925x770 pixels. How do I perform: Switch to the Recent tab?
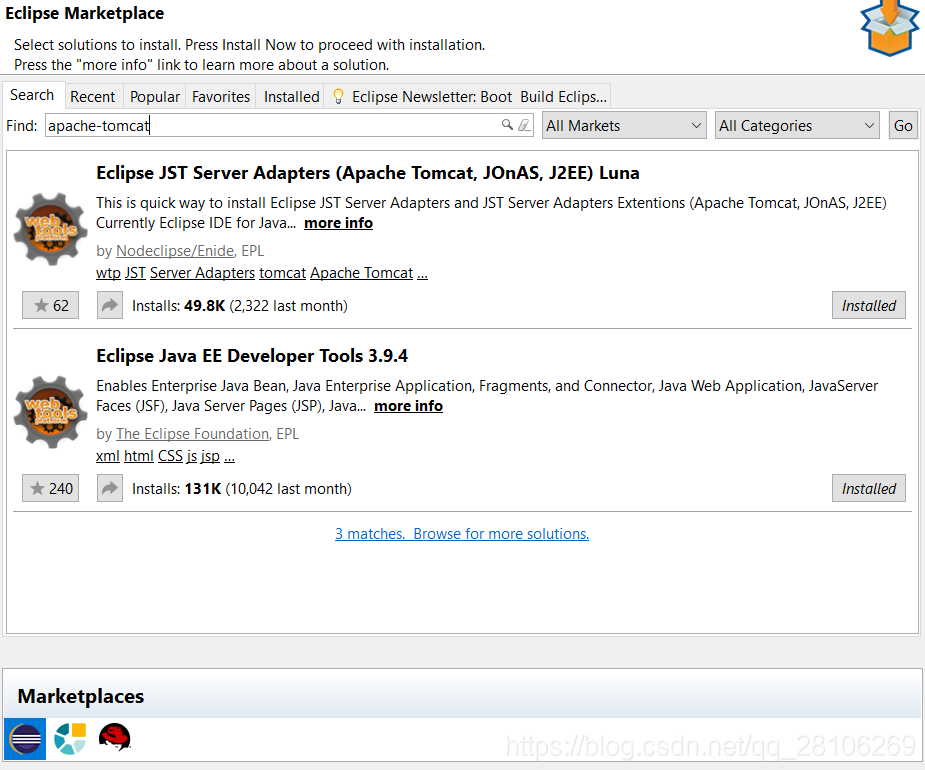pyautogui.click(x=93, y=97)
